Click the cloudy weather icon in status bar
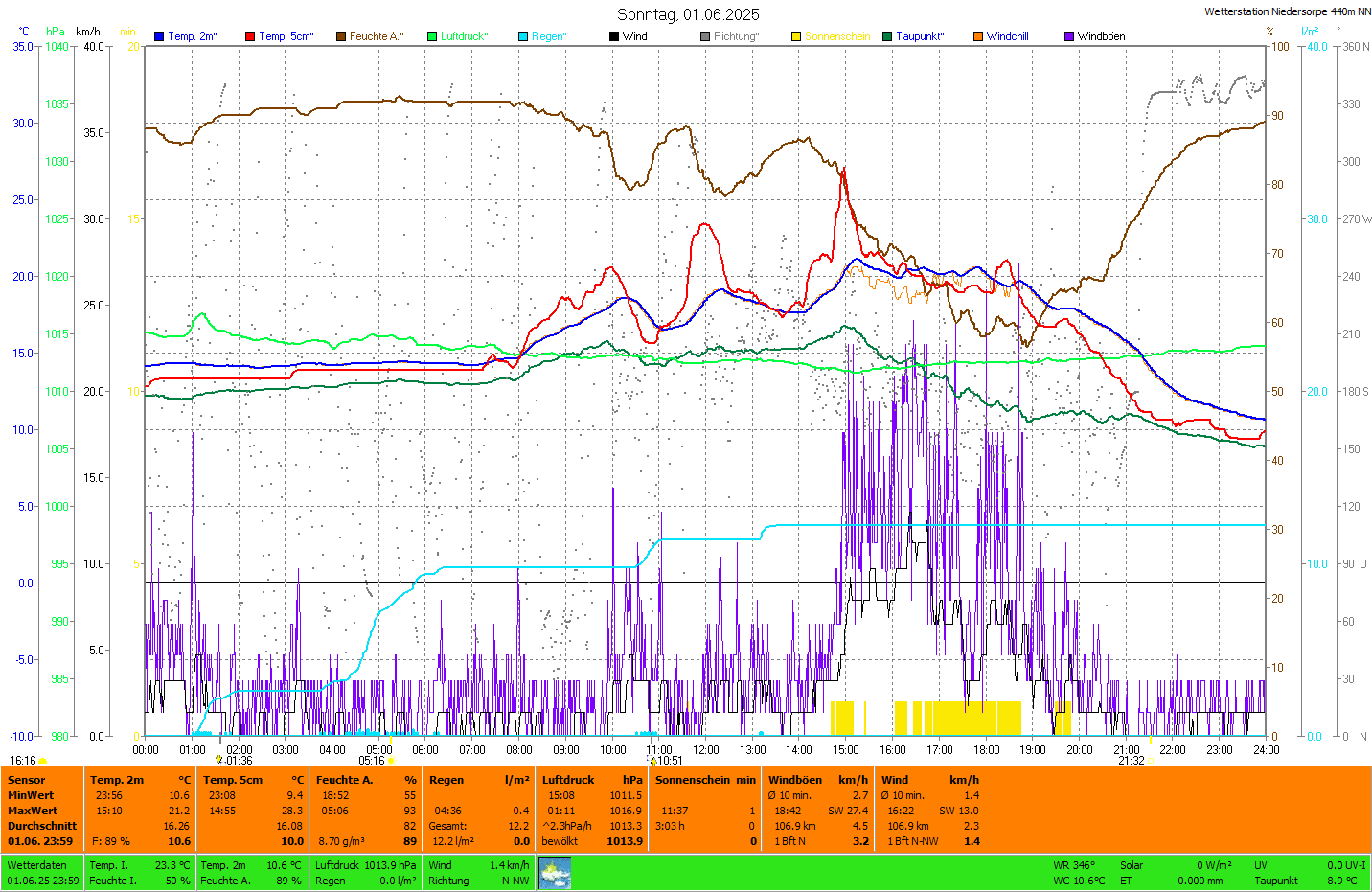The image size is (1372, 892). click(555, 873)
